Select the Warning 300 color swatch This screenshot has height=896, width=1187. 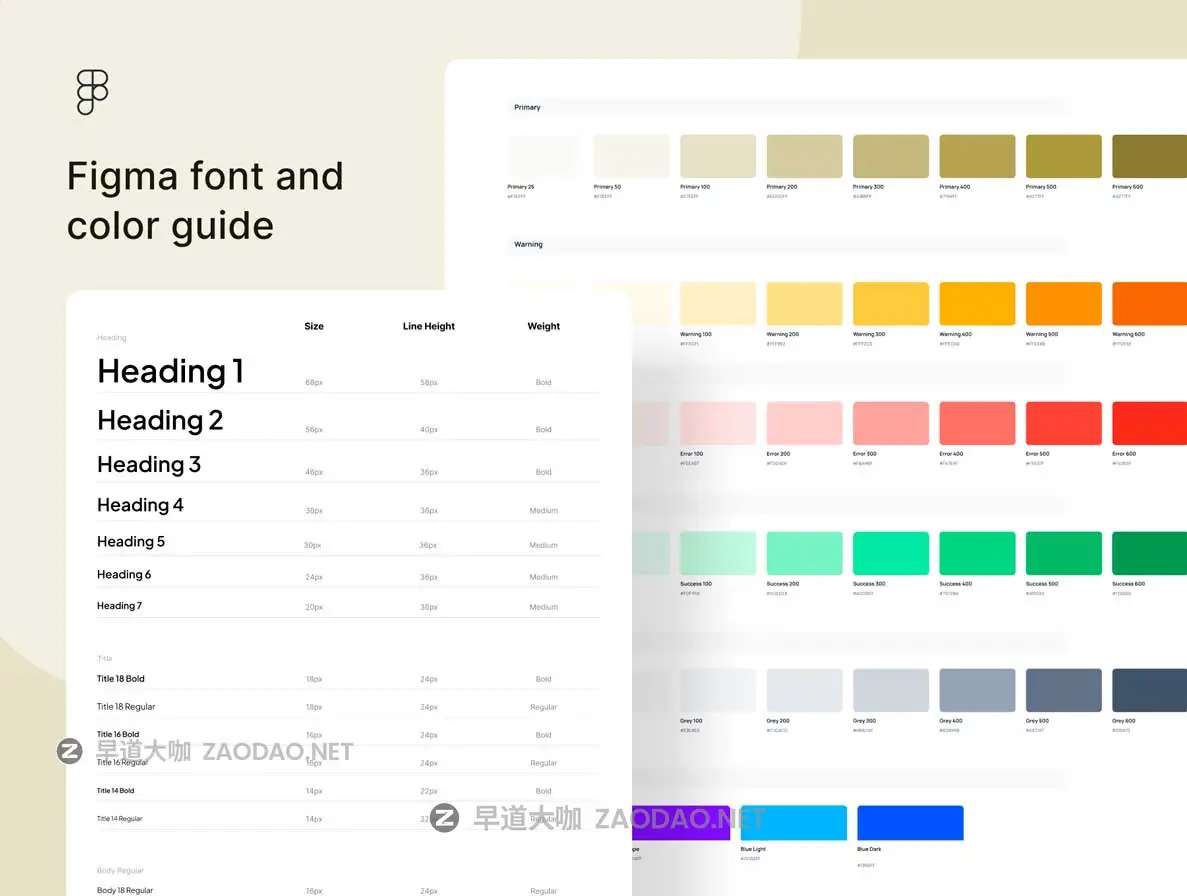point(890,302)
